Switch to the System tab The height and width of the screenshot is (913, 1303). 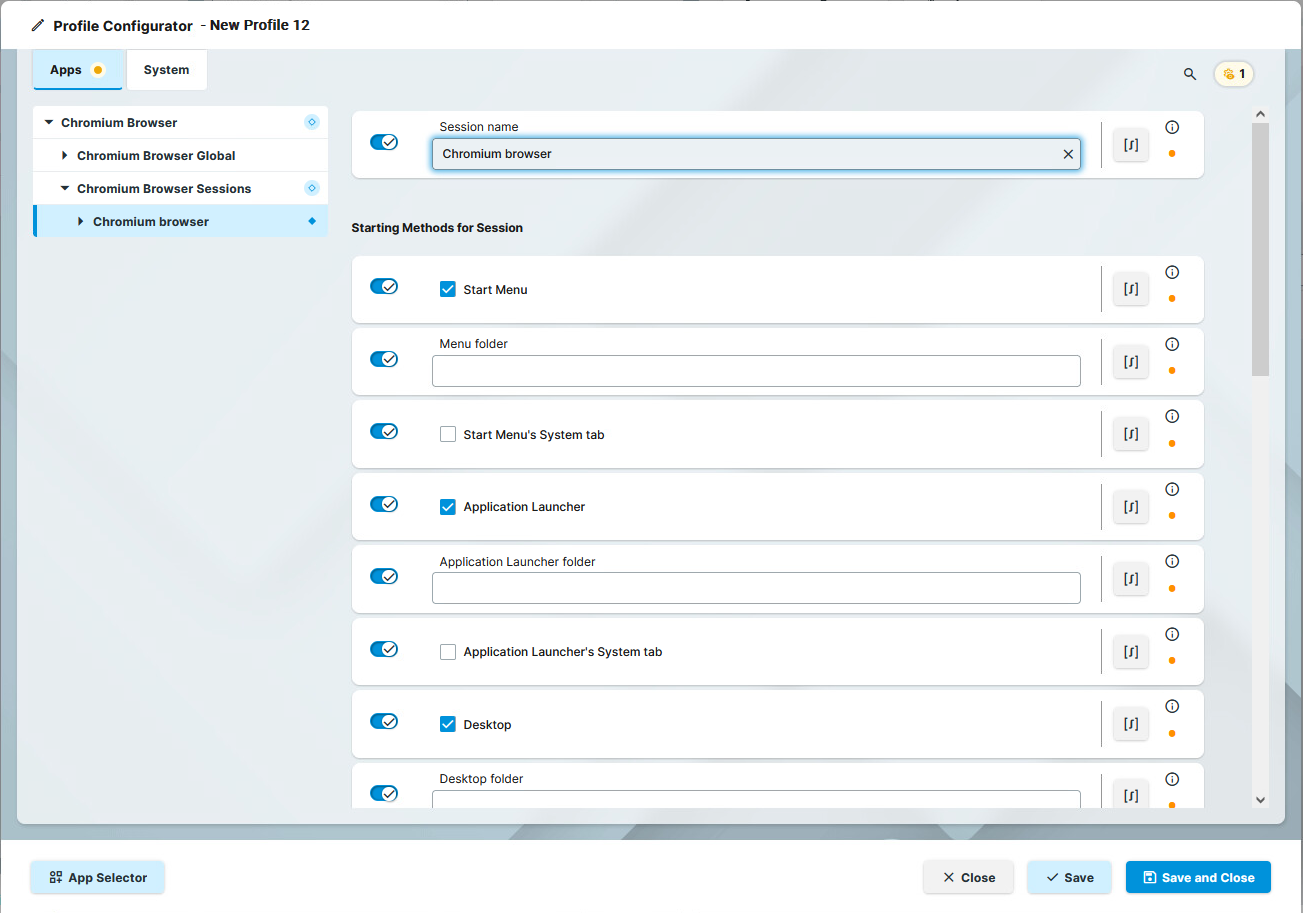[166, 69]
